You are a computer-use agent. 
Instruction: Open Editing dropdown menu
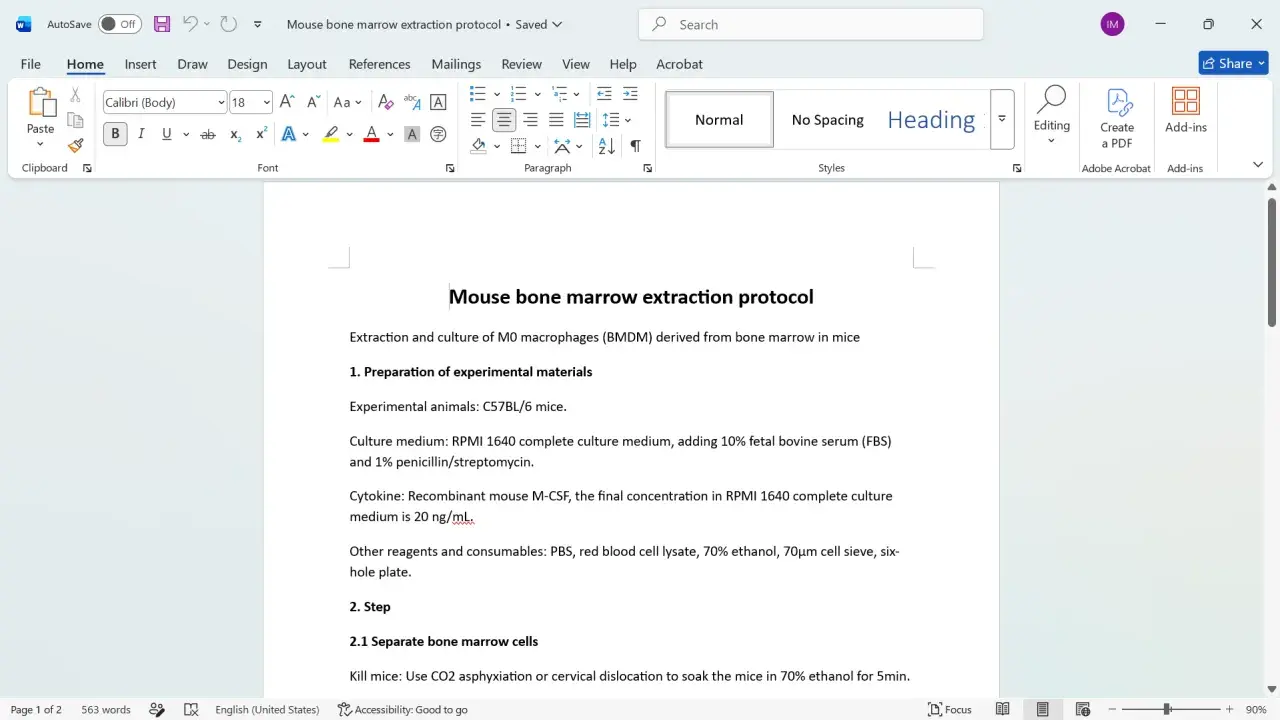pos(1051,115)
